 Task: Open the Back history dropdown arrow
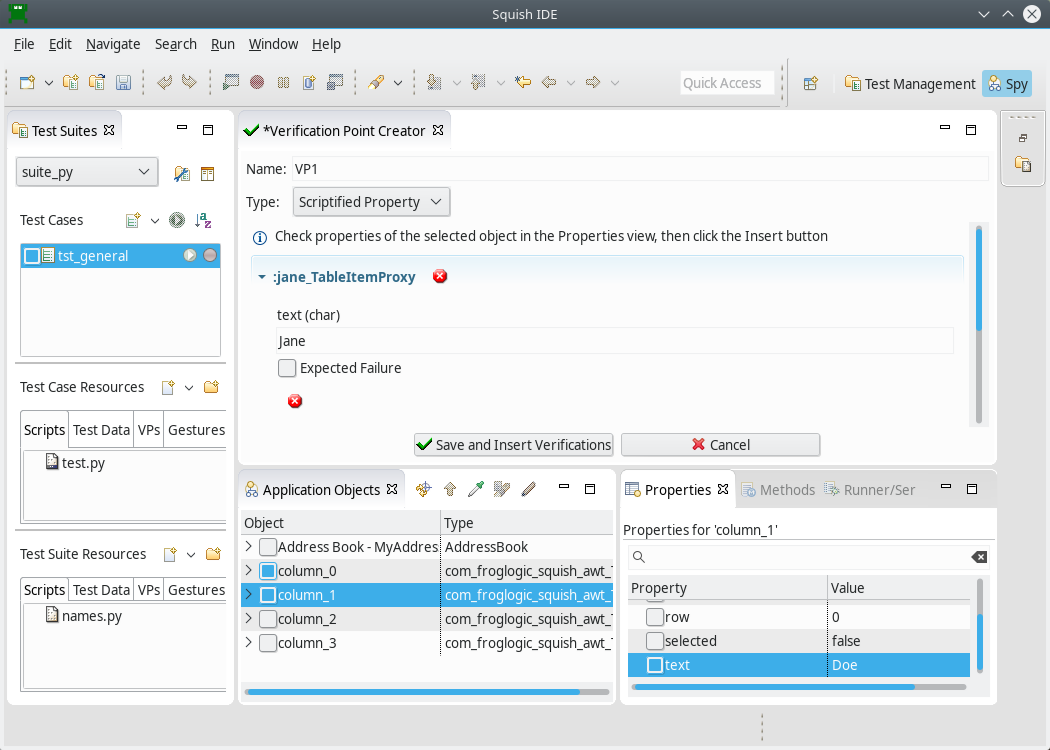click(x=571, y=83)
